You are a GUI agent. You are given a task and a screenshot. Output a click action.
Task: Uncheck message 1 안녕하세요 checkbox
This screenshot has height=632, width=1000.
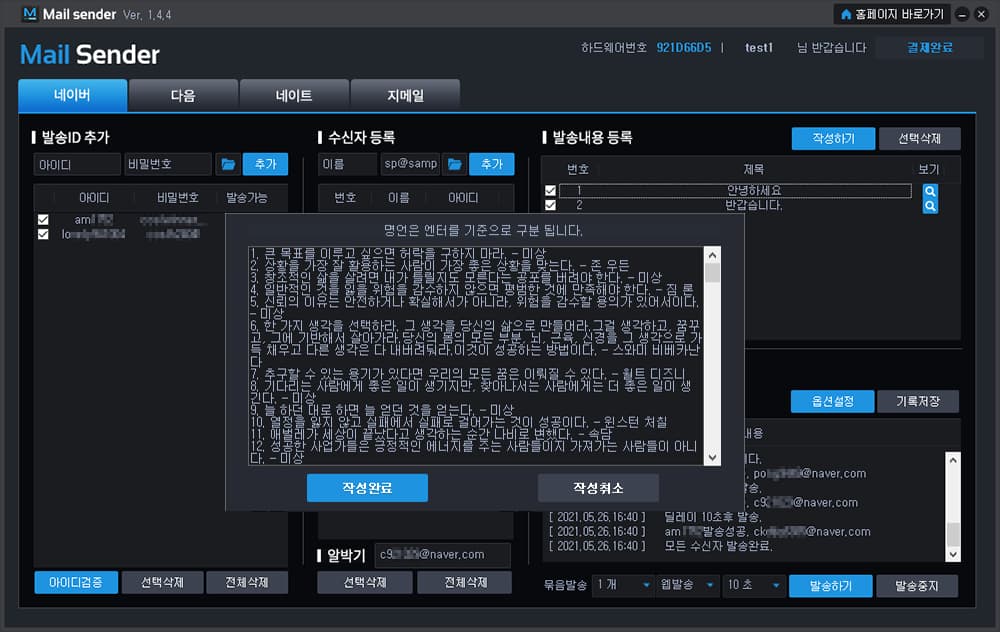click(550, 190)
